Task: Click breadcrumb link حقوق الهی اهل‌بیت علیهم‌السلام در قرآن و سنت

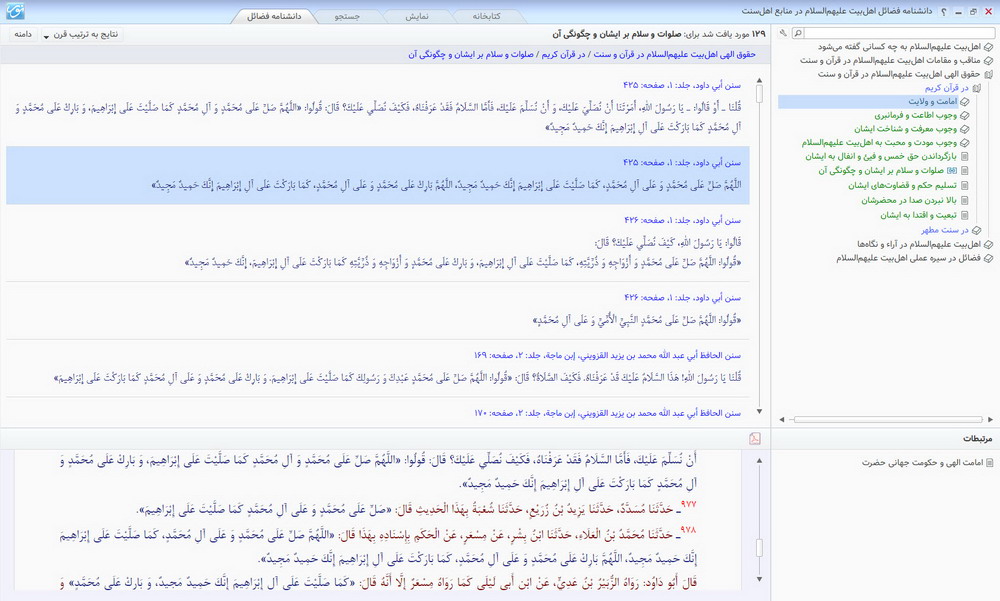Action: pyautogui.click(x=675, y=55)
